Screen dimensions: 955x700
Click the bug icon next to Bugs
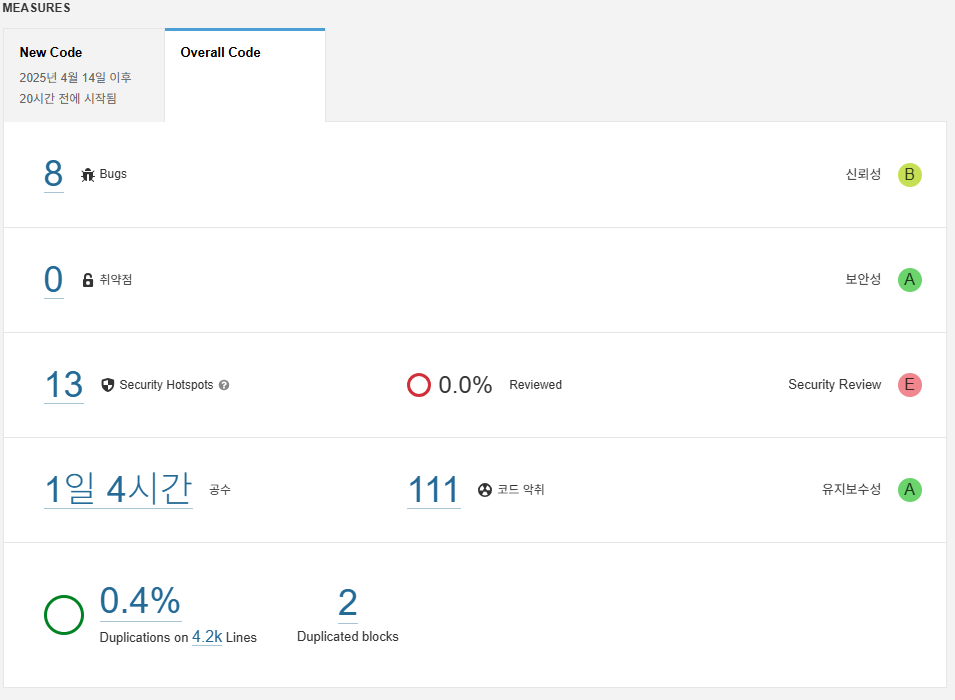pyautogui.click(x=88, y=175)
